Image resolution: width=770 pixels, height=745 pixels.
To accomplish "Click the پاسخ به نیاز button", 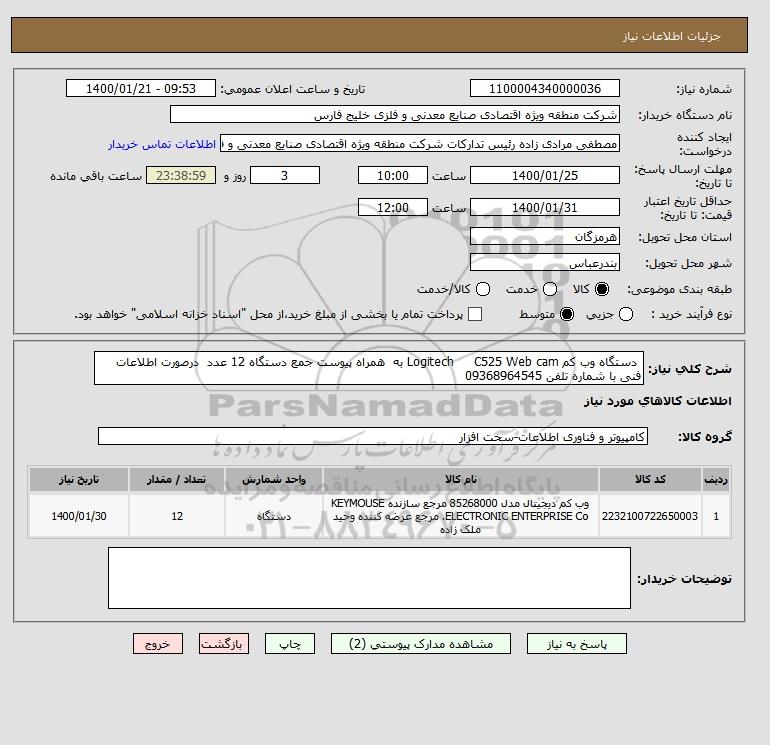I will (x=577, y=644).
